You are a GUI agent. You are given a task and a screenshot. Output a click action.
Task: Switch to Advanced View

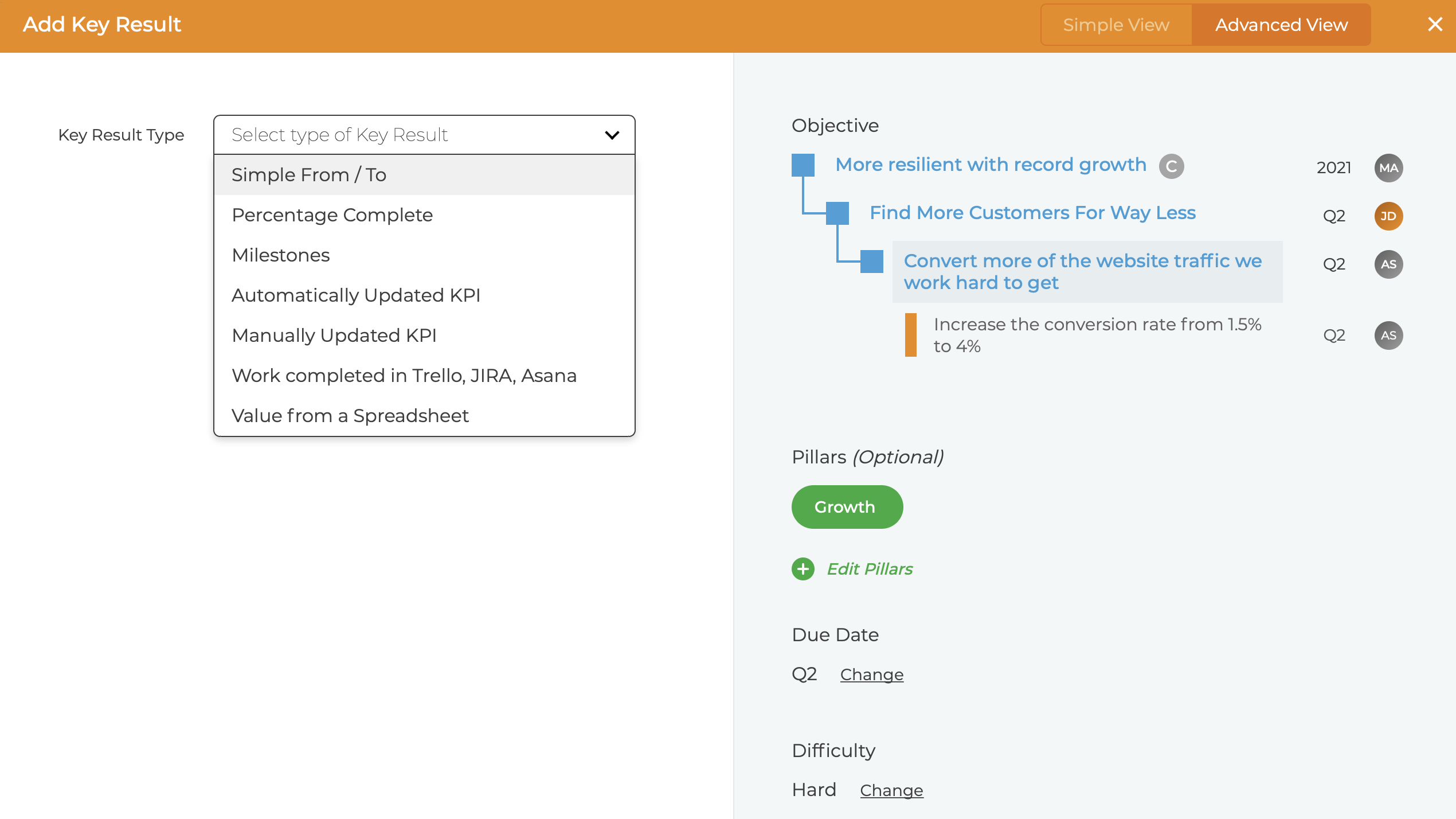coord(1281,25)
